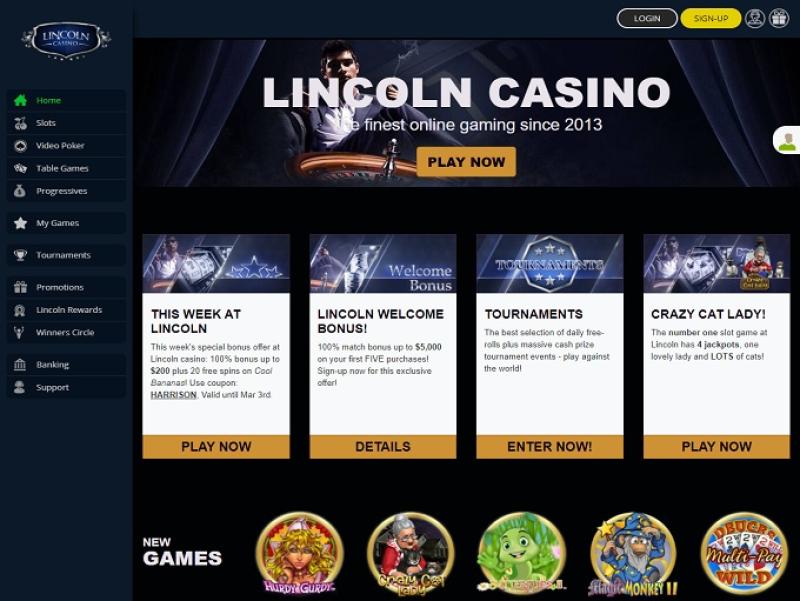Select the green turtle game icon
Screen dimensions: 800x601
point(522,554)
